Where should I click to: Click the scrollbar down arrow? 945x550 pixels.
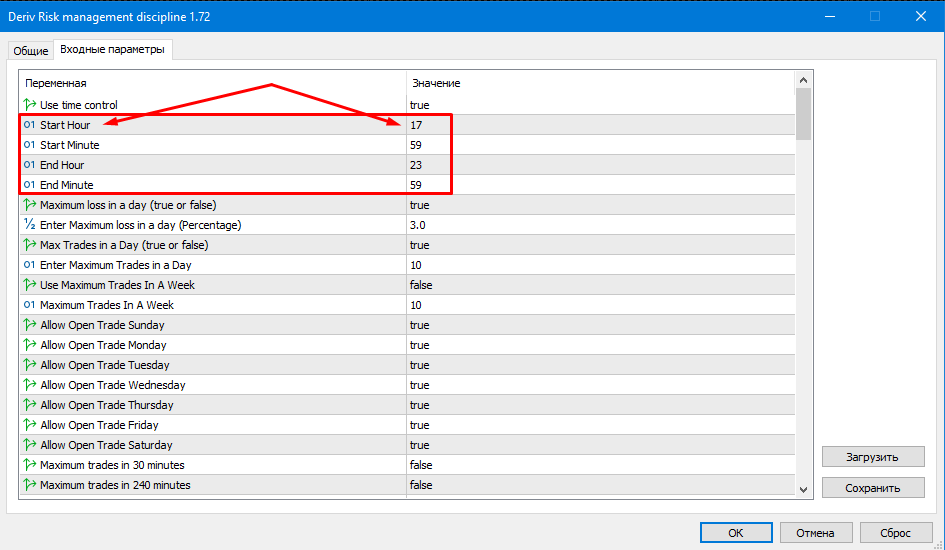(803, 490)
